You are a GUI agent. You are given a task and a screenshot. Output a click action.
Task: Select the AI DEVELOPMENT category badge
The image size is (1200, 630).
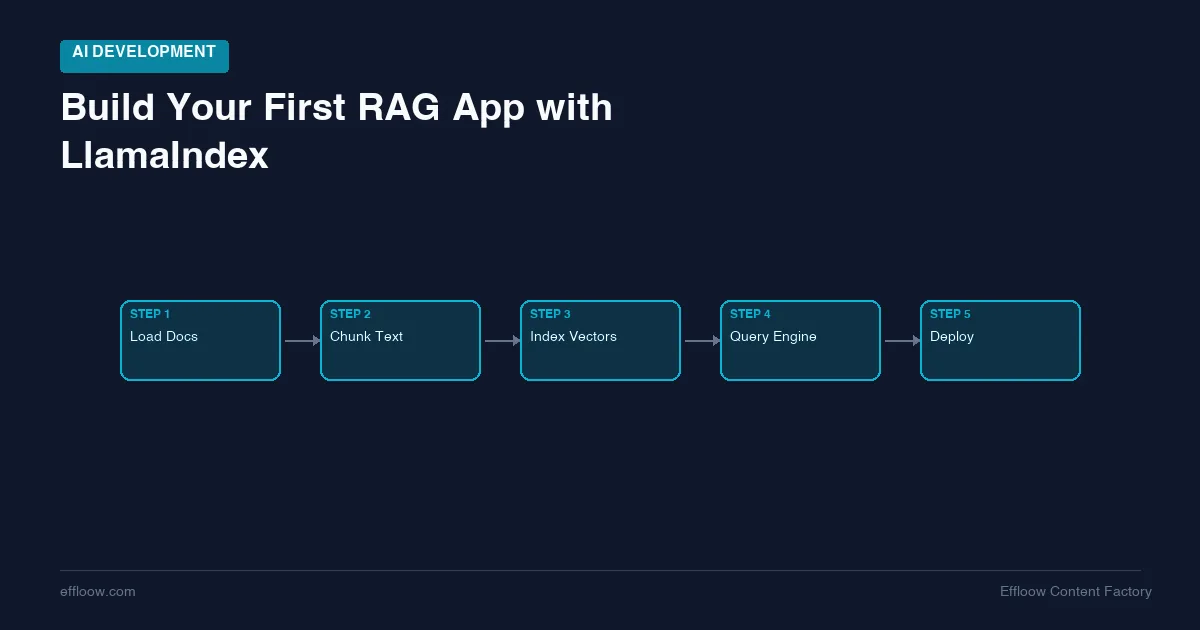tap(144, 56)
